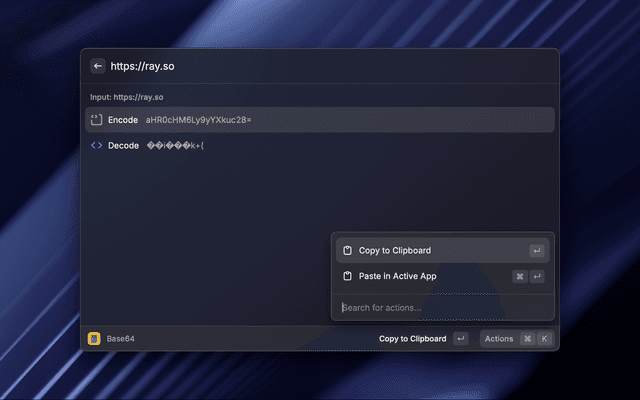Click the Command key badge in Paste row
640x400 pixels.
pos(520,276)
